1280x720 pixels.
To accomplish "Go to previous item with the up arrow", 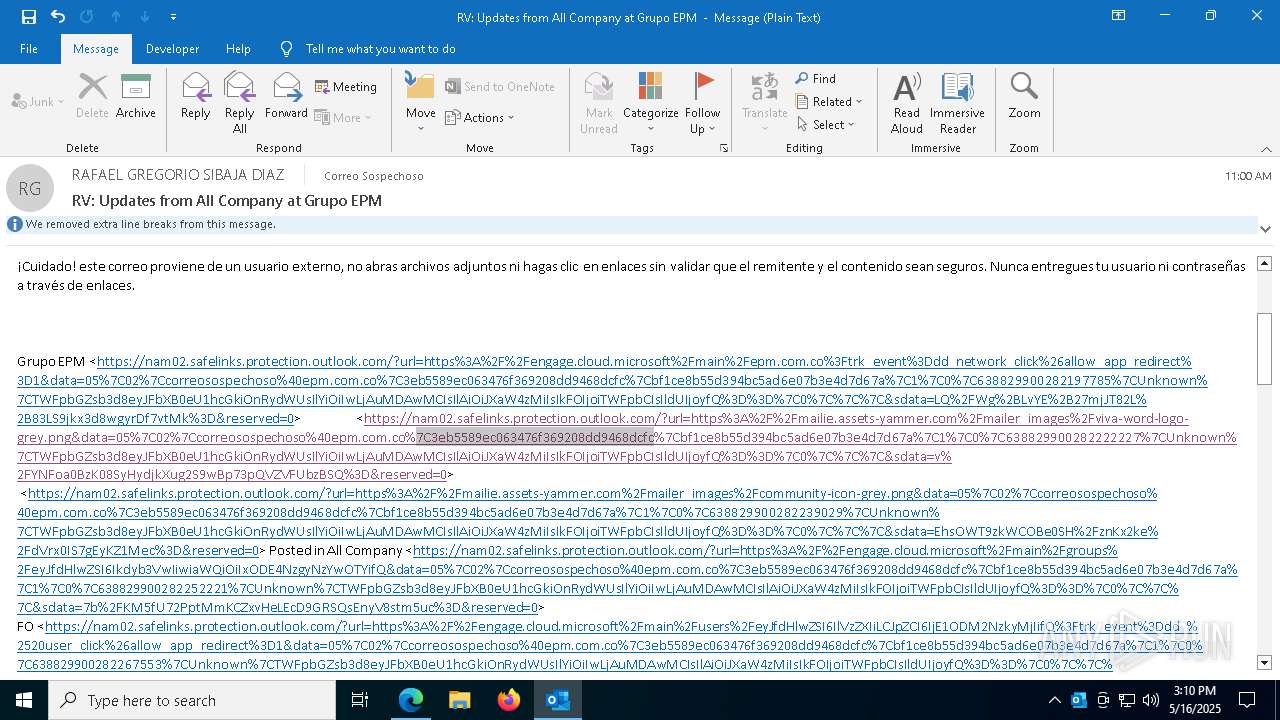I will pos(116,16).
